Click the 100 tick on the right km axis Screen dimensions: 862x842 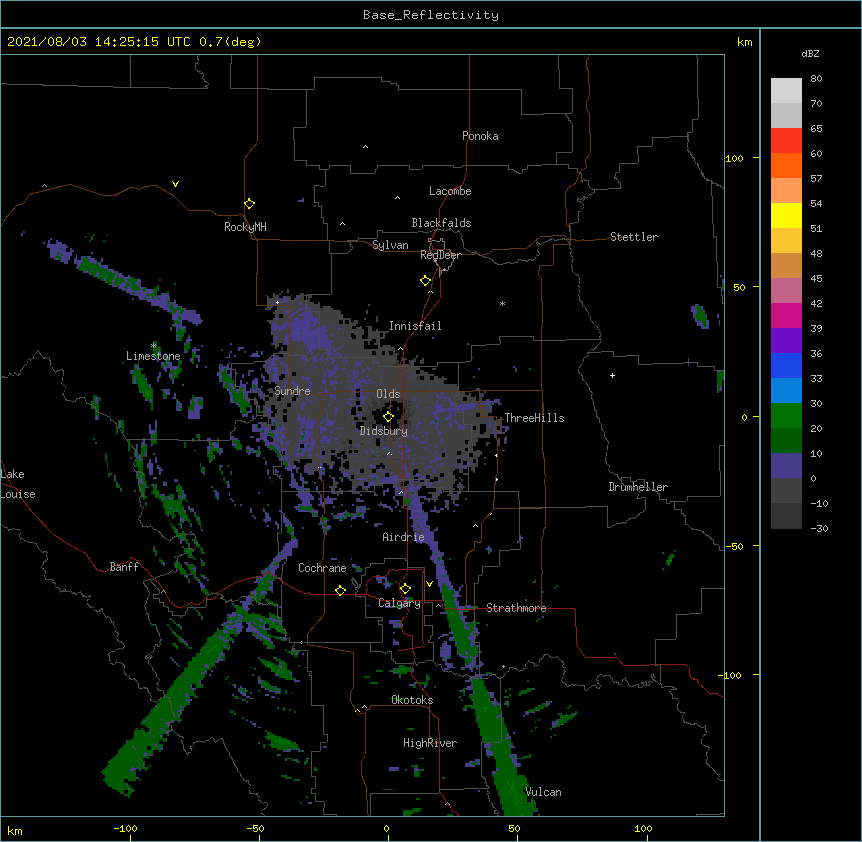pyautogui.click(x=734, y=158)
